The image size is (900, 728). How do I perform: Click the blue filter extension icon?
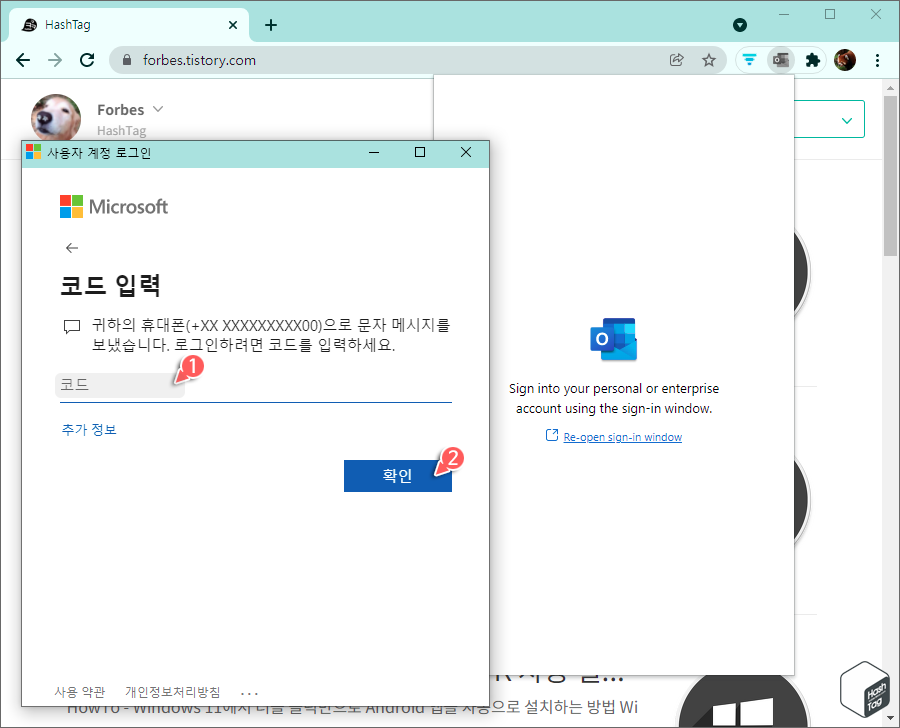[749, 60]
